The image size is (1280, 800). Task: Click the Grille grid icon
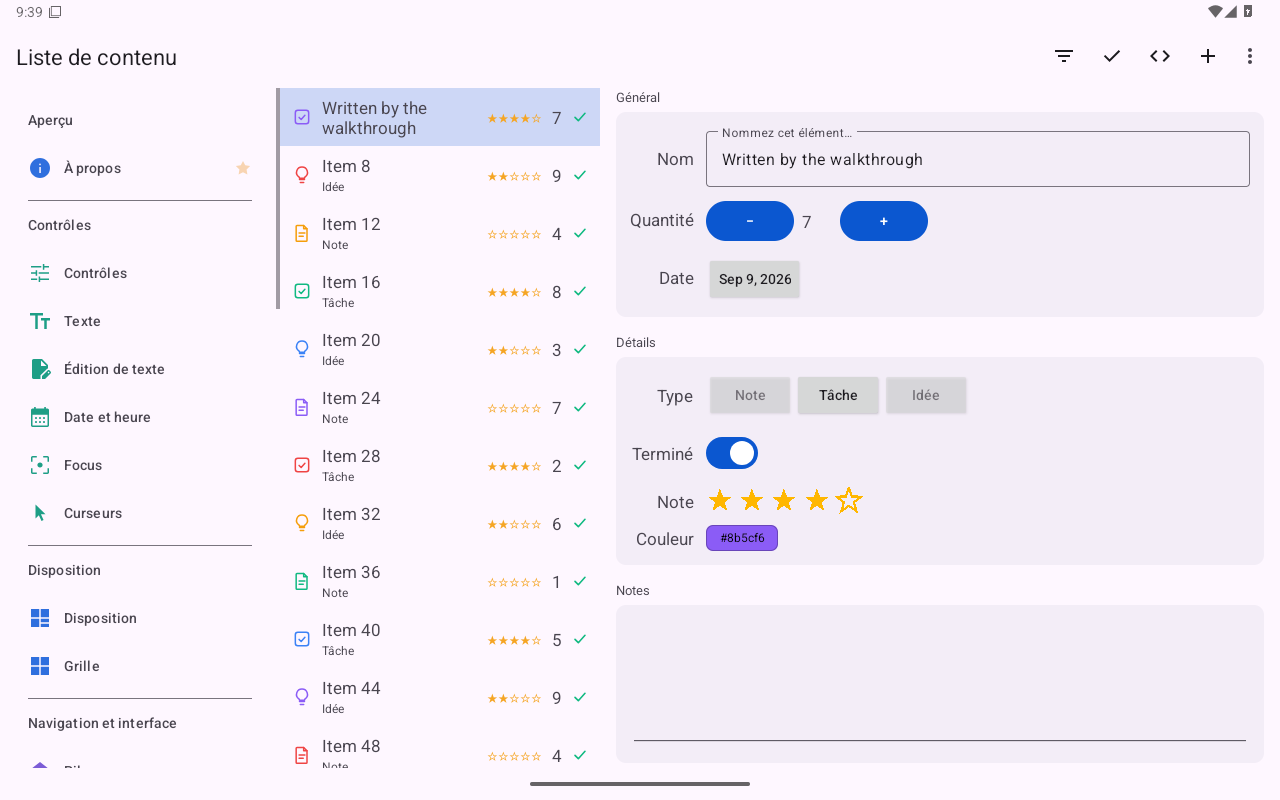[x=40, y=666]
